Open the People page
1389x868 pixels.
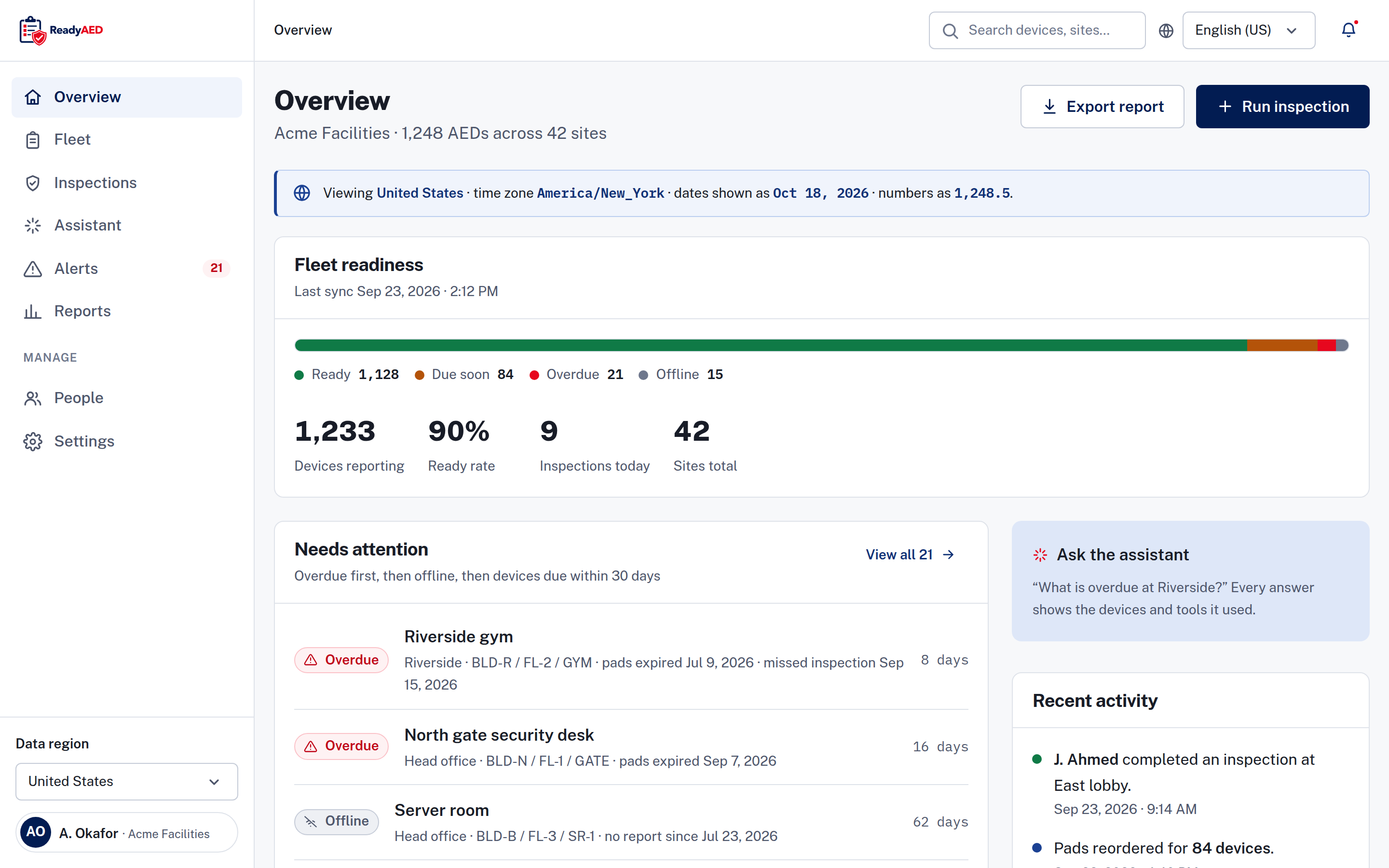[x=127, y=398]
